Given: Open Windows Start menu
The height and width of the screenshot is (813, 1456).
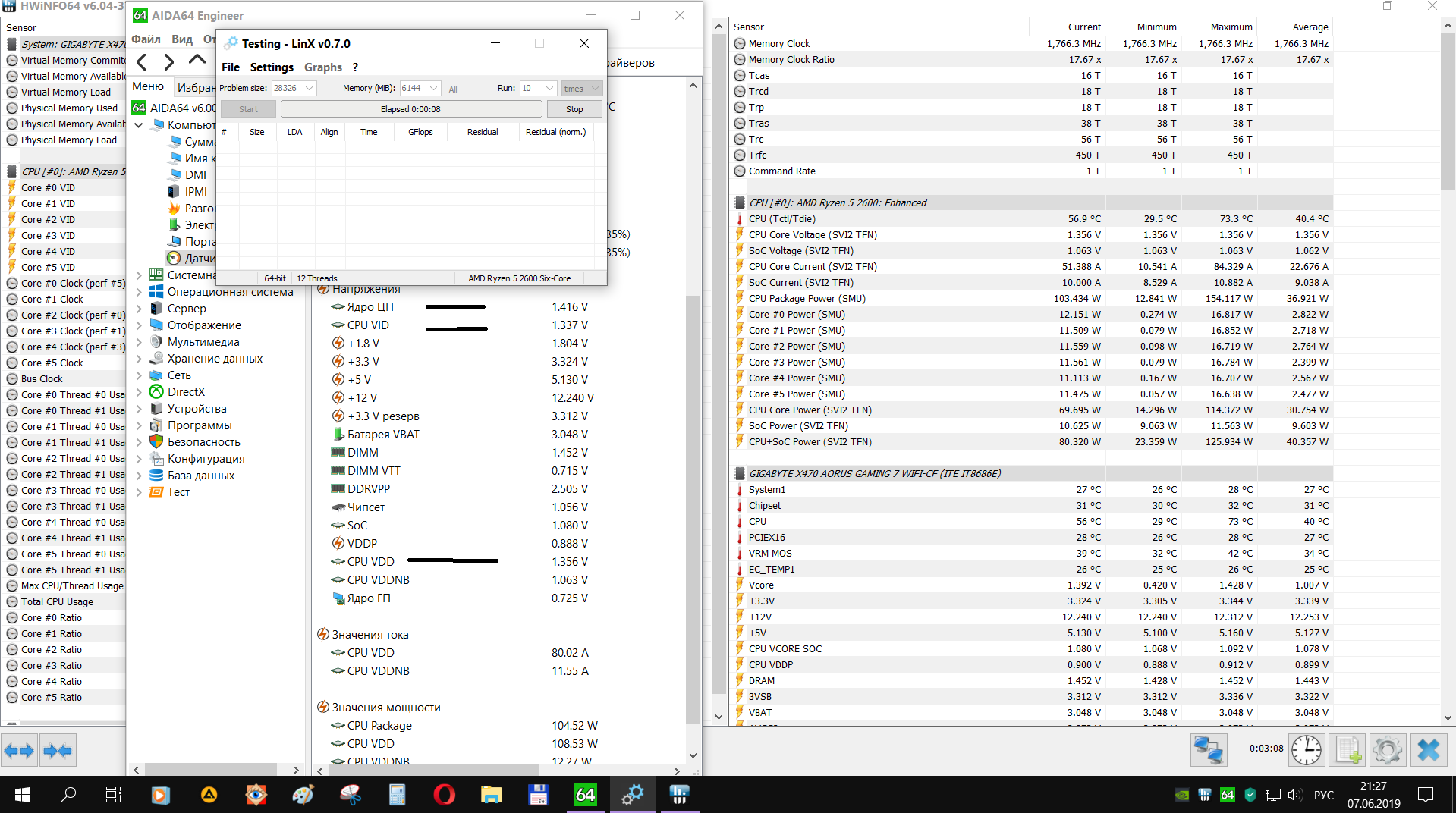Looking at the screenshot, I should [x=23, y=795].
